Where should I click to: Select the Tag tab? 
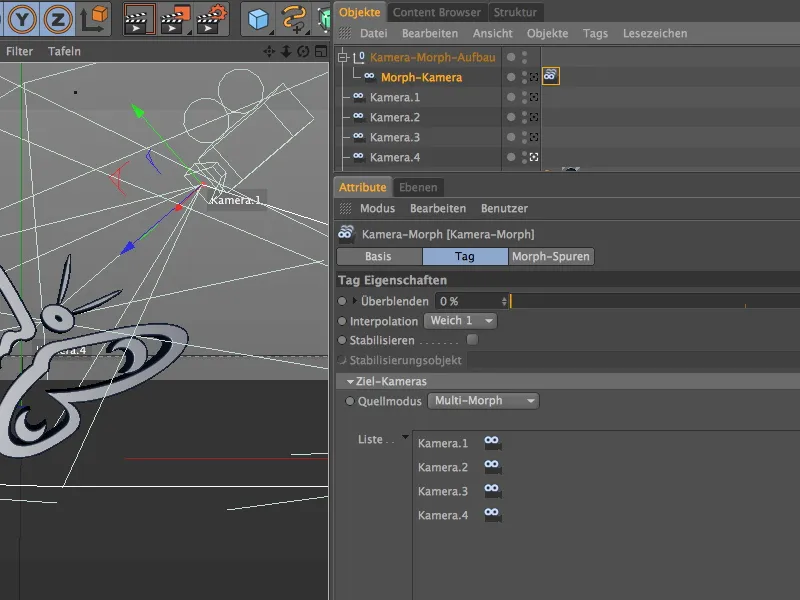pyautogui.click(x=465, y=256)
